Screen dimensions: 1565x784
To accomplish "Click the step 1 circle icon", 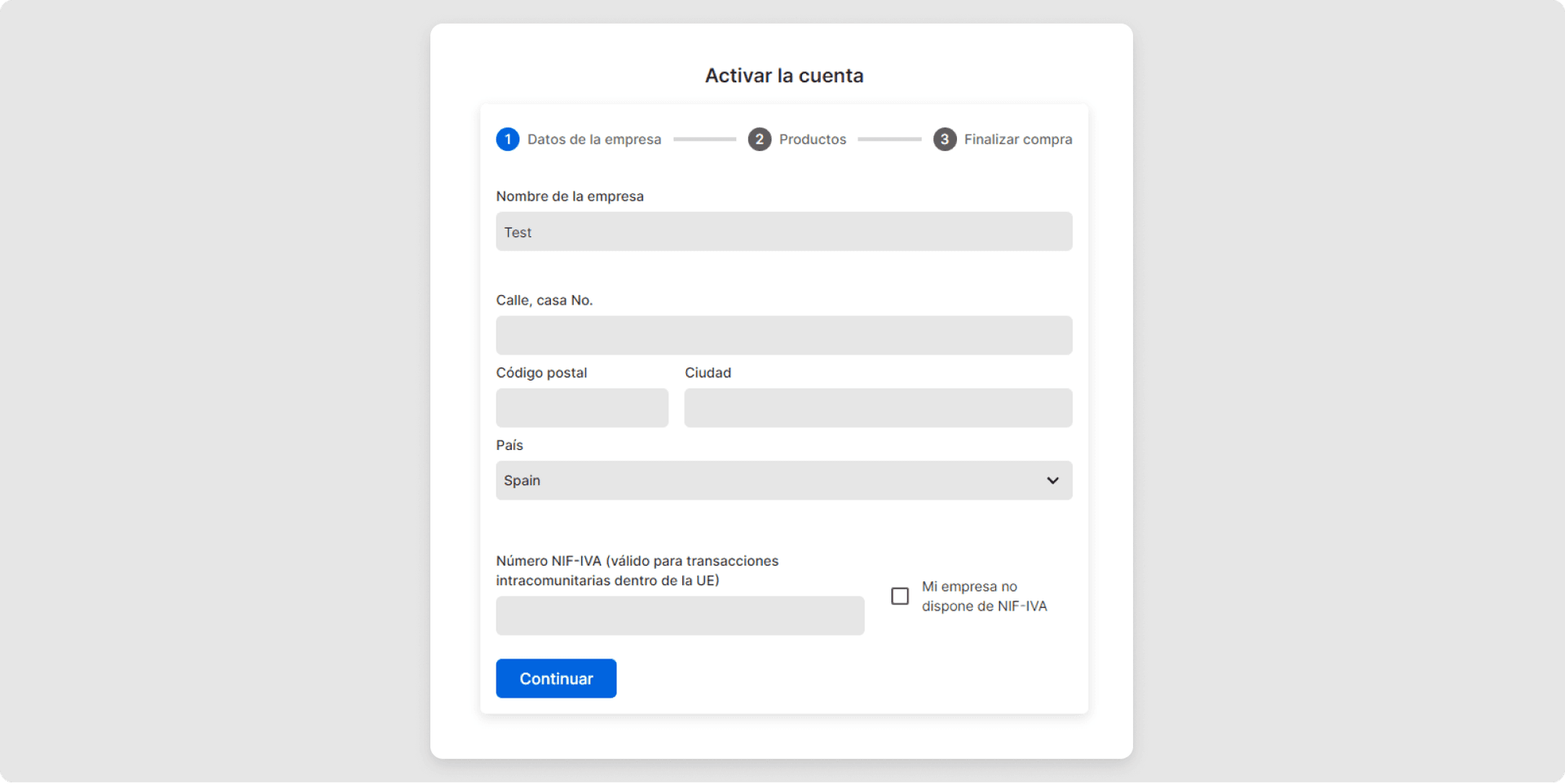I will [x=508, y=139].
